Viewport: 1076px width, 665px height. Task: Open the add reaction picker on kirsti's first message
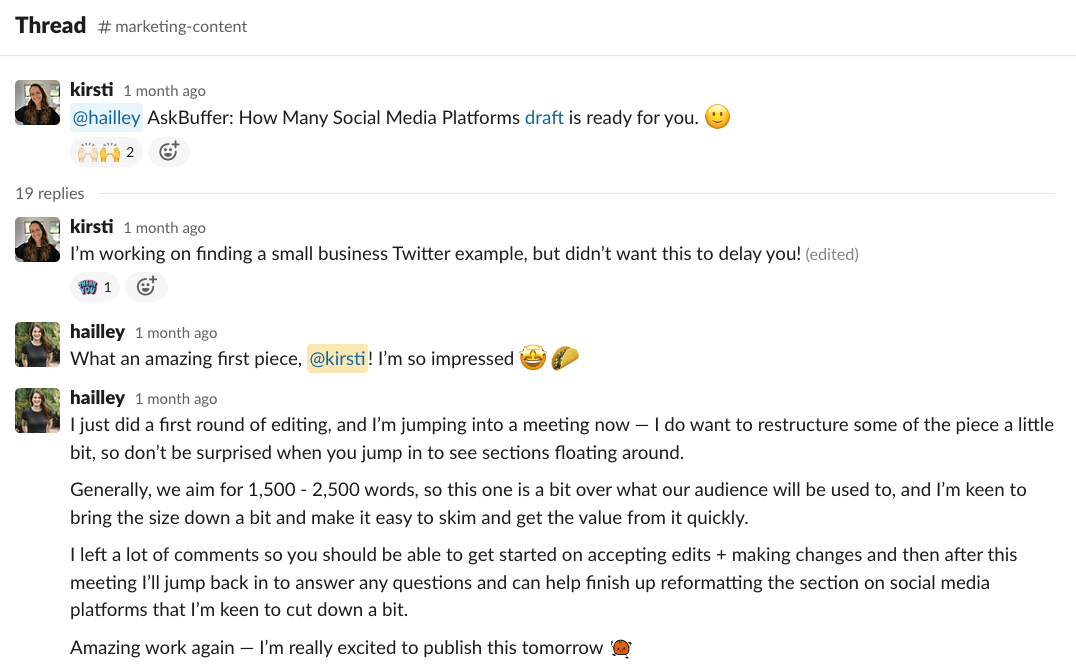[x=168, y=151]
